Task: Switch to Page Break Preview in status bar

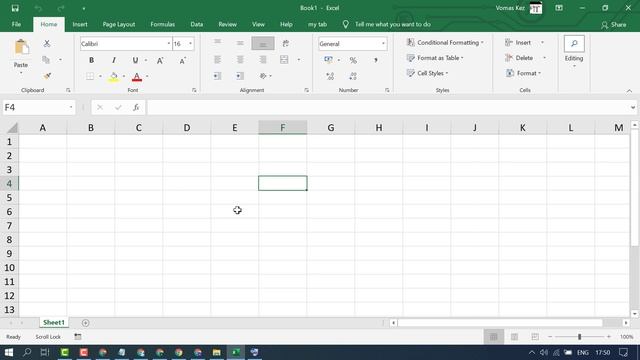Action: coord(535,337)
